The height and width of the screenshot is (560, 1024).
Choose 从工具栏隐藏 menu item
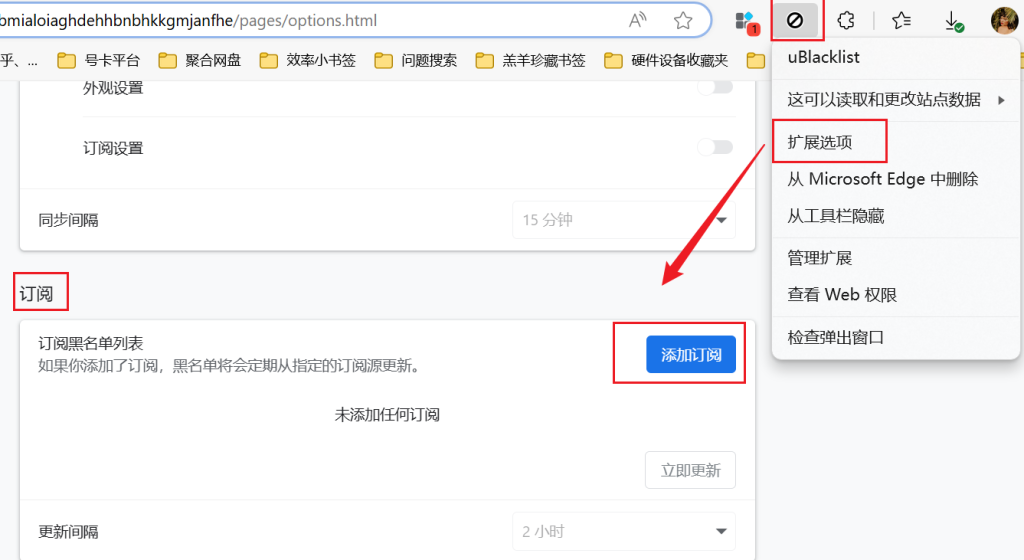click(x=895, y=215)
